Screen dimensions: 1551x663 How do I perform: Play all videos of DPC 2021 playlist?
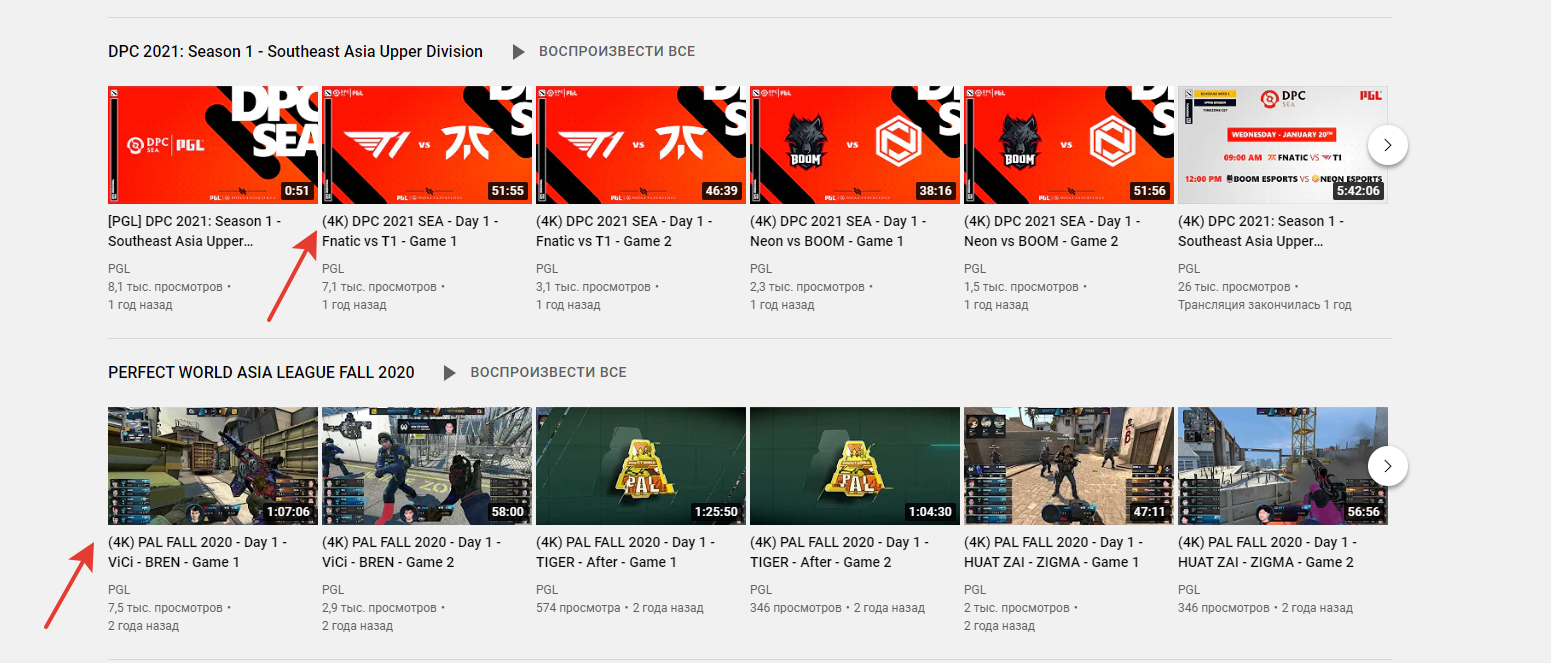617,51
